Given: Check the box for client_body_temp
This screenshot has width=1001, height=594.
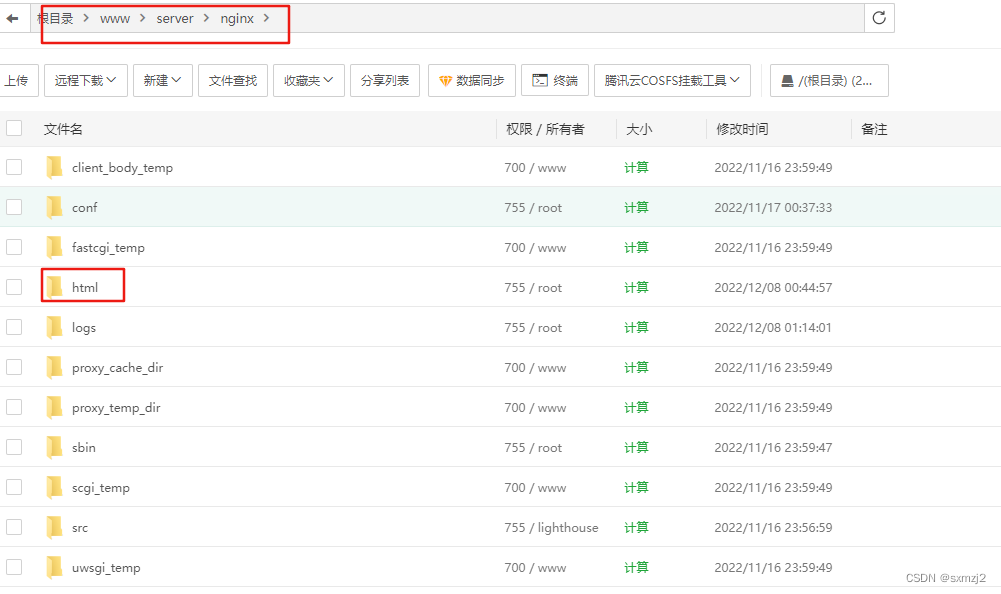Looking at the screenshot, I should pos(14,167).
